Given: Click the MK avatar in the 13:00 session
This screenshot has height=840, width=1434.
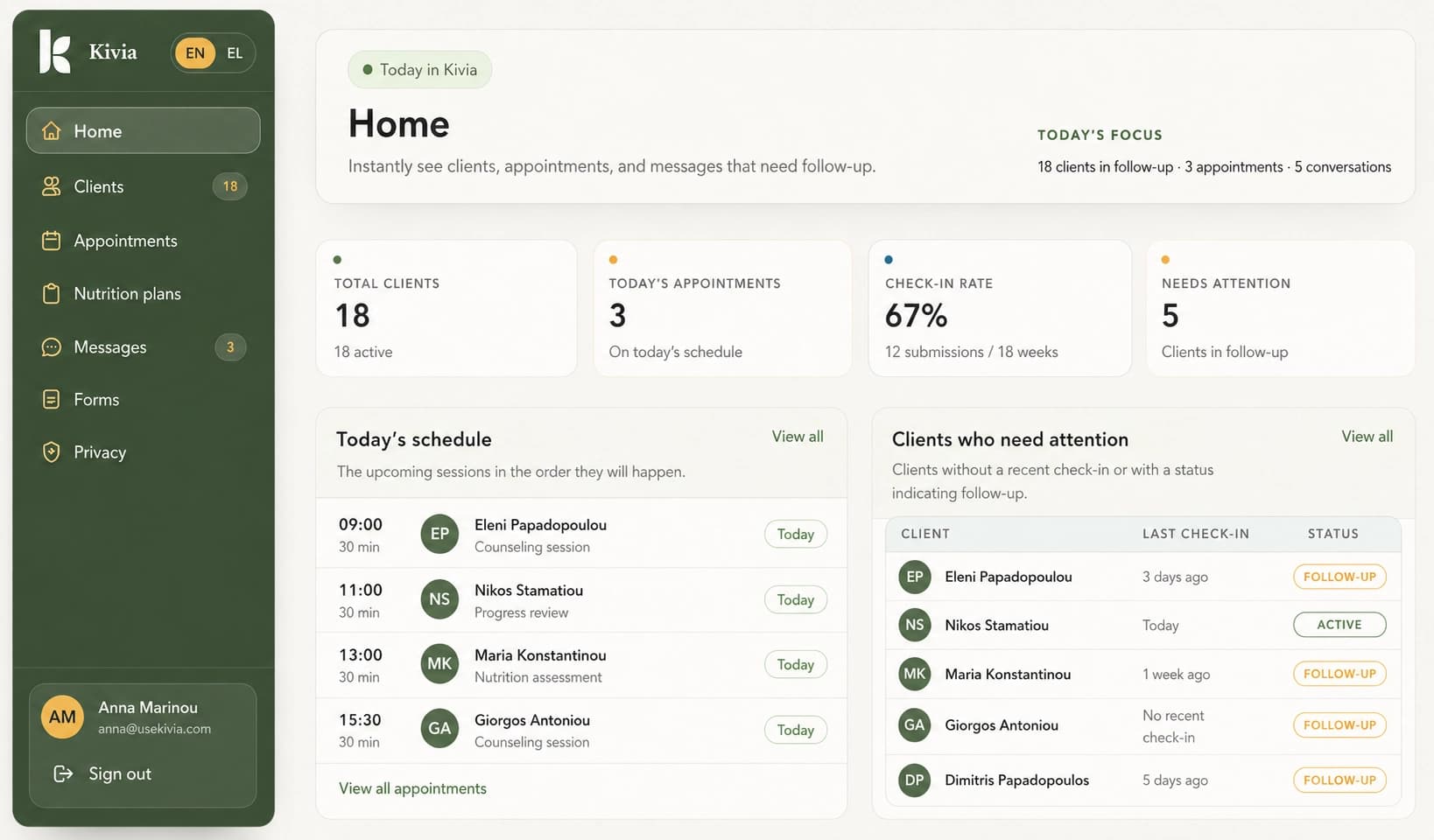Looking at the screenshot, I should click(439, 664).
